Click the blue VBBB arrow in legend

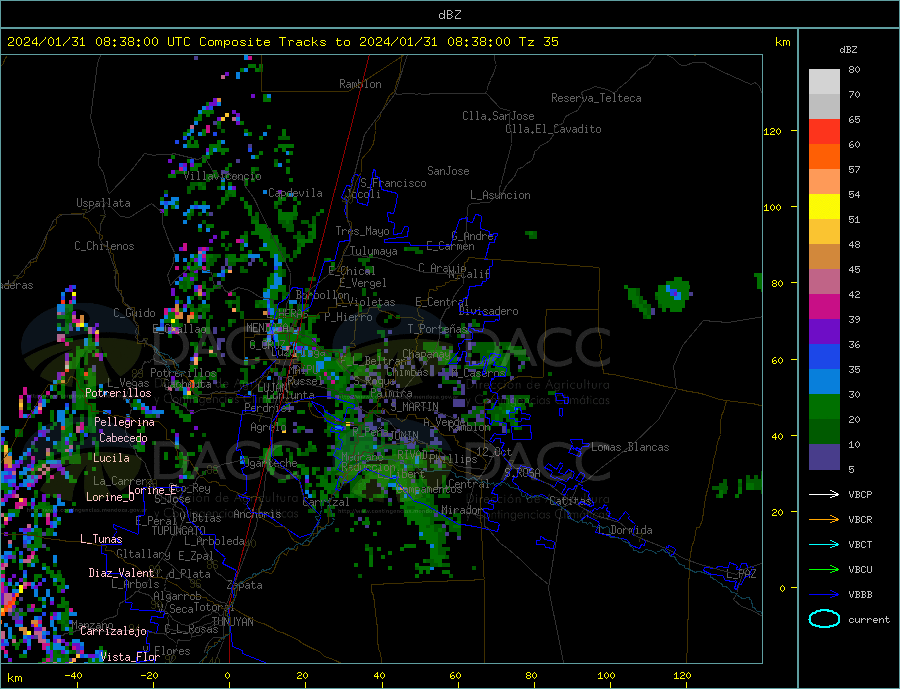(x=824, y=594)
